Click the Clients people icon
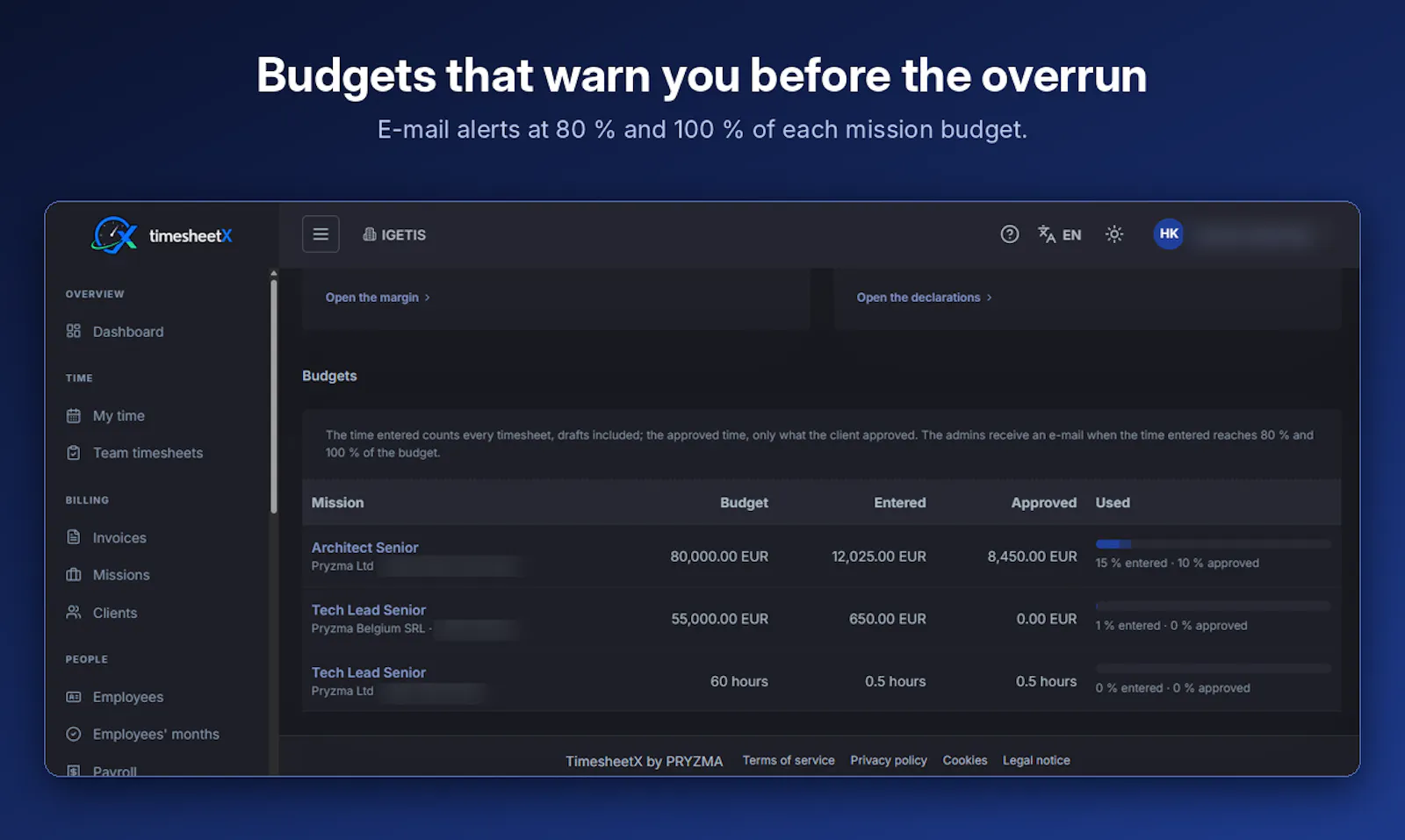Viewport: 1405px width, 840px height. click(x=74, y=612)
